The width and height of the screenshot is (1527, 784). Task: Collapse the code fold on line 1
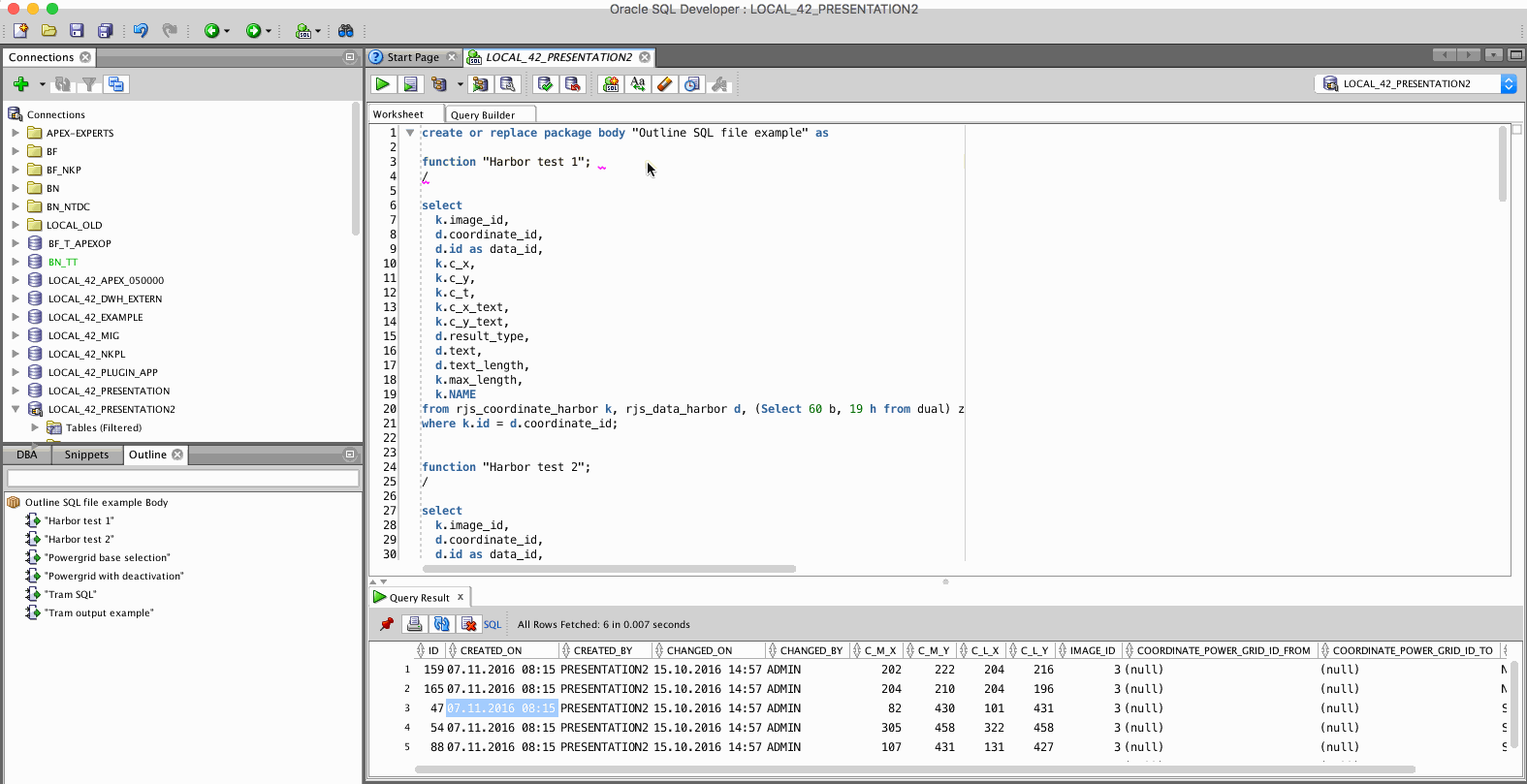pyautogui.click(x=410, y=133)
